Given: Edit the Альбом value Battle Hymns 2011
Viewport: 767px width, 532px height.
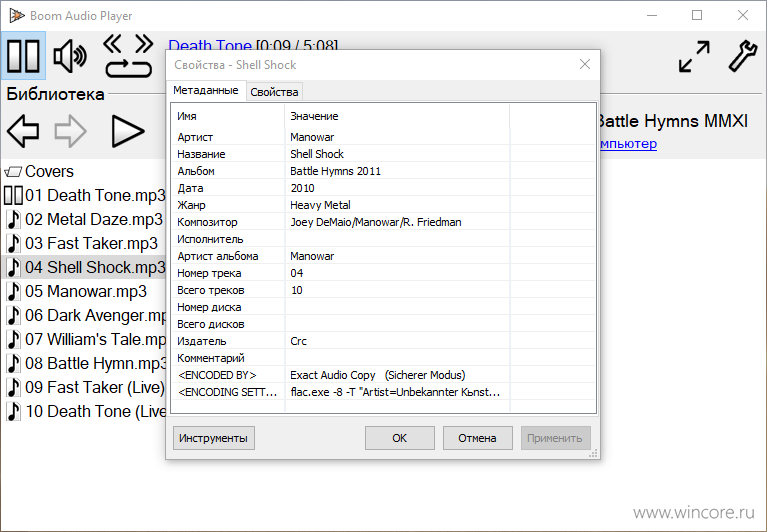Looking at the screenshot, I should click(x=335, y=171).
